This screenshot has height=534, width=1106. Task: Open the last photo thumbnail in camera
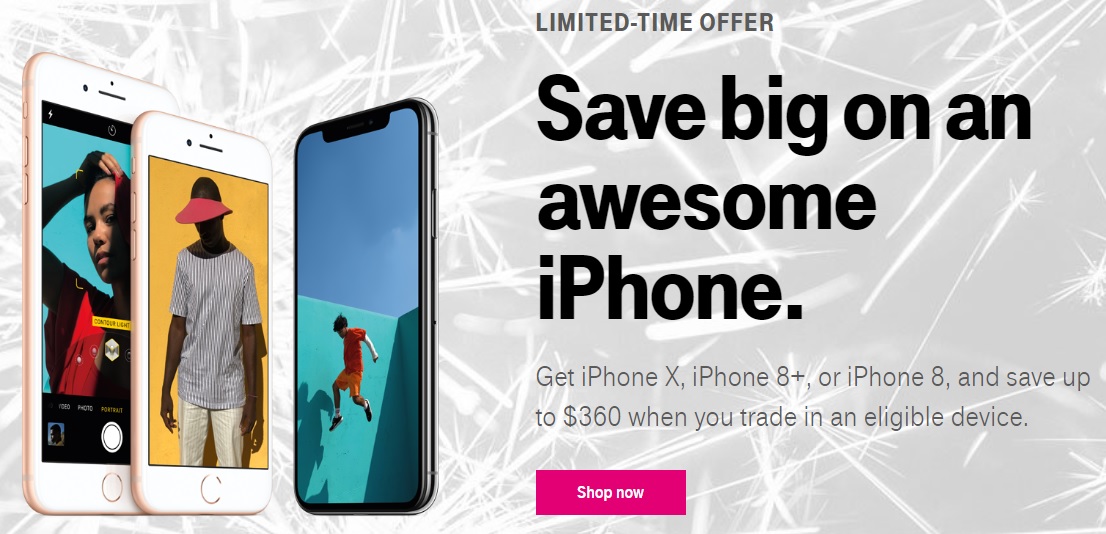[55, 434]
